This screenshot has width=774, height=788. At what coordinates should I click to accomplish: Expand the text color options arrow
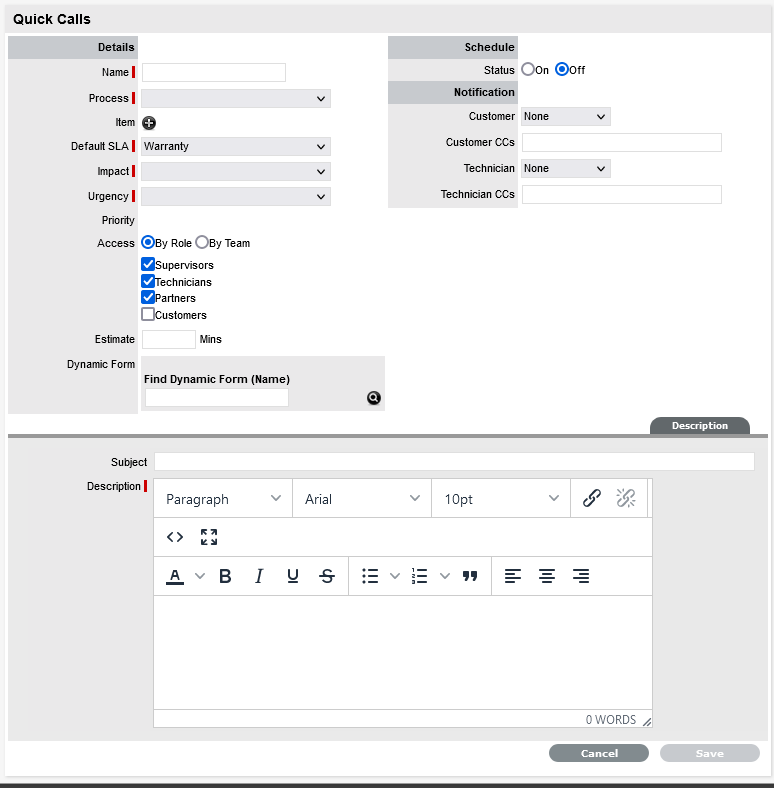(200, 576)
